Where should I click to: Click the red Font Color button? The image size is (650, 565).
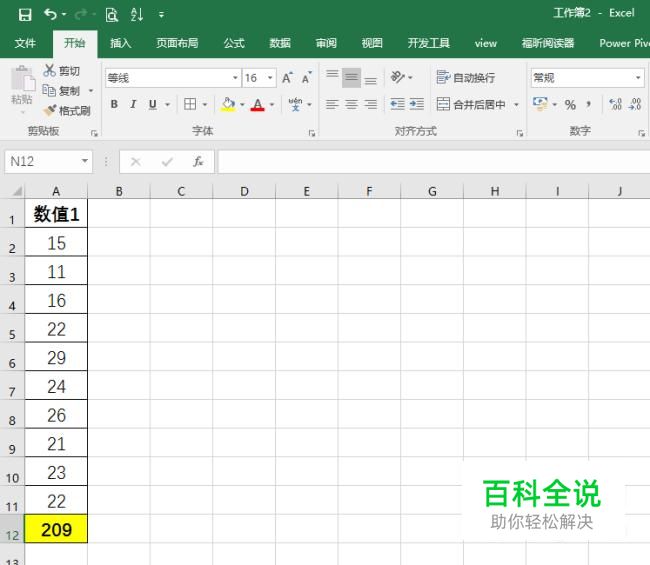[257, 104]
